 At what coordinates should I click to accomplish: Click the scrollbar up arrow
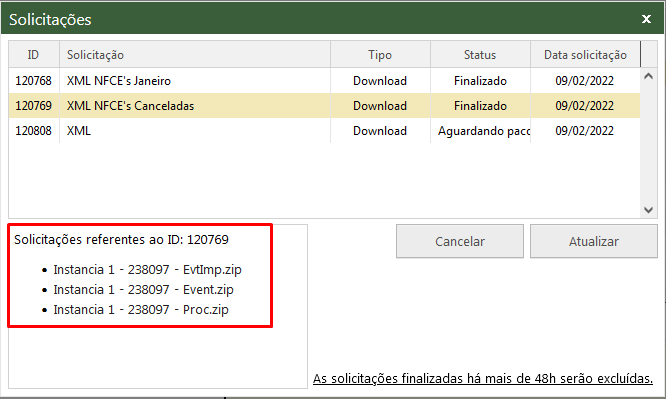click(x=648, y=76)
